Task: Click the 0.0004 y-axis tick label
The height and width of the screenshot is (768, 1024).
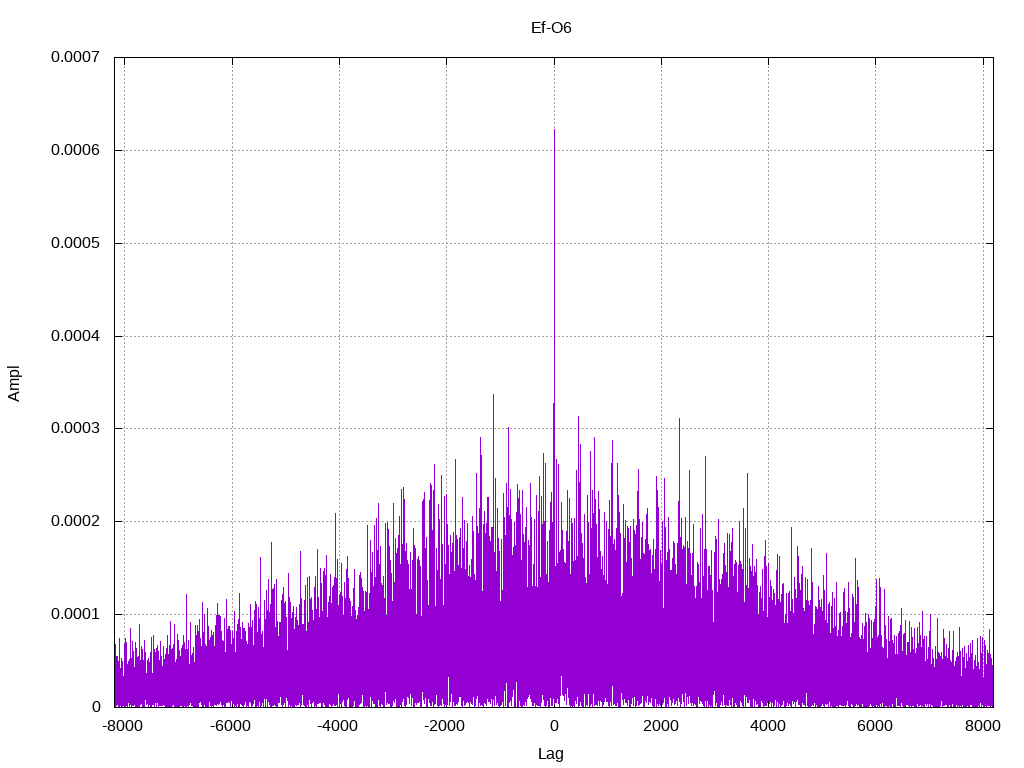Action: (75, 336)
